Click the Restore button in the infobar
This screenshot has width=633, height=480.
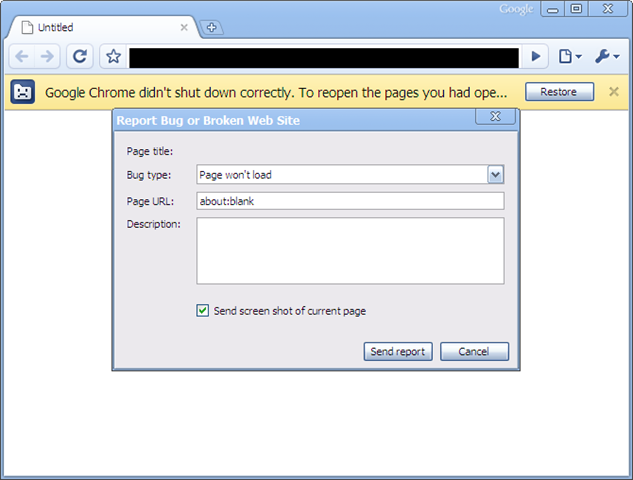[560, 92]
